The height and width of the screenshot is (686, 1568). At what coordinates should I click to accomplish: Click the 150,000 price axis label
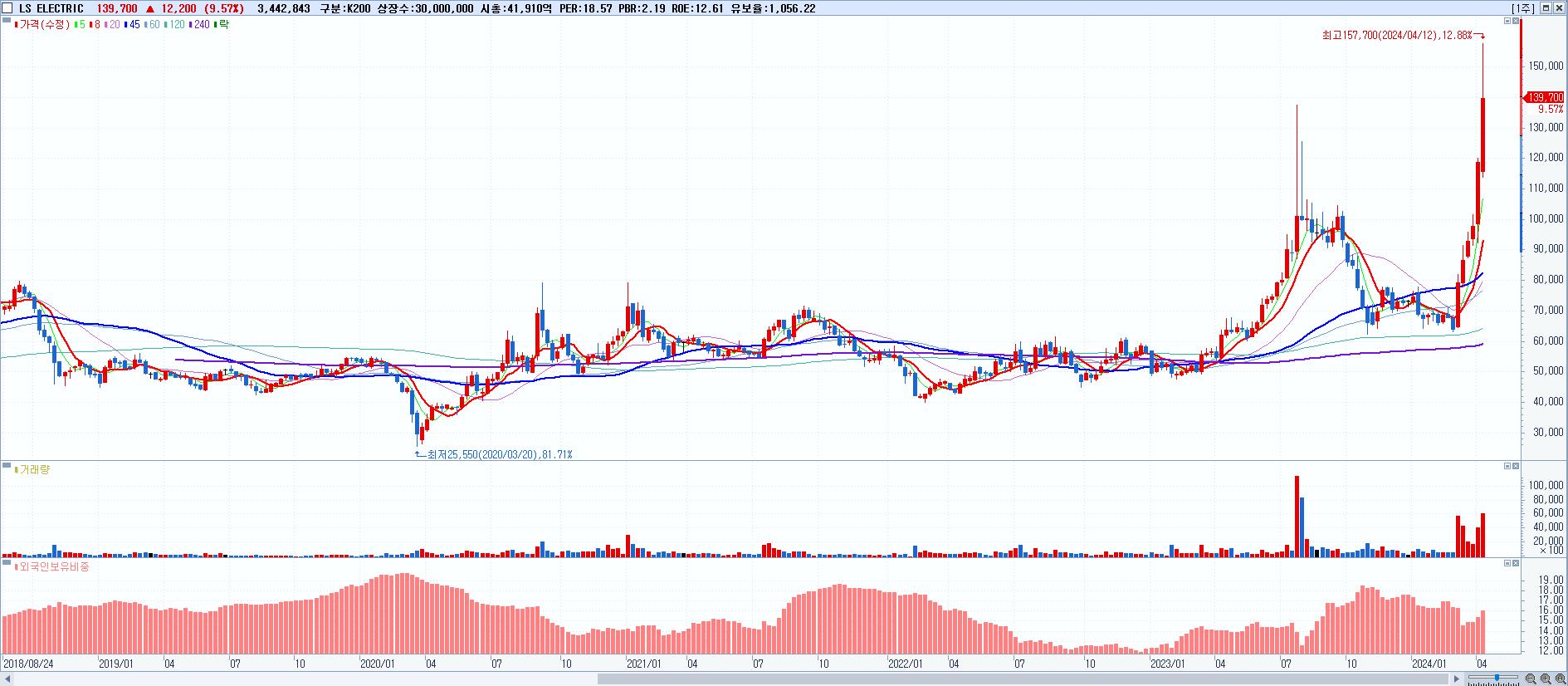click(x=1546, y=66)
